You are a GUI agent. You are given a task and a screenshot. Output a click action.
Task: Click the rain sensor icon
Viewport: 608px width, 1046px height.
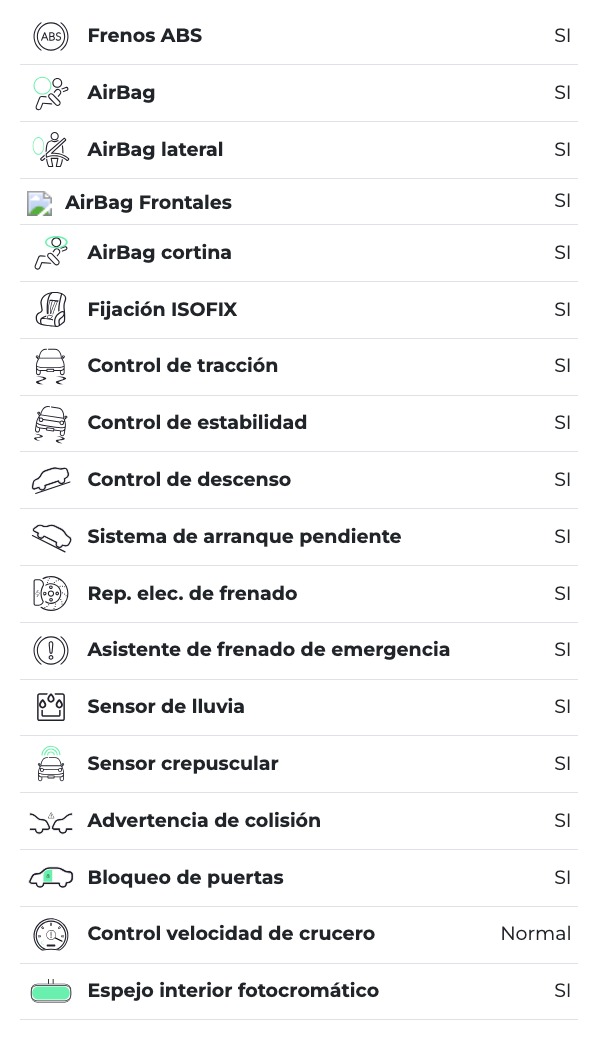coord(50,707)
